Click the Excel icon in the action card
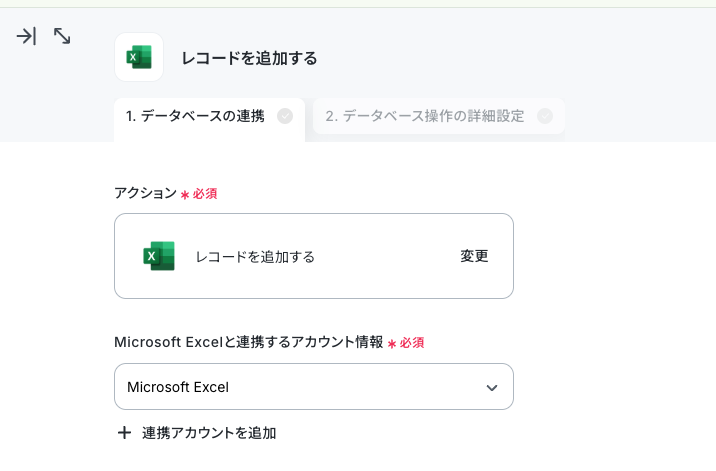 pos(159,256)
